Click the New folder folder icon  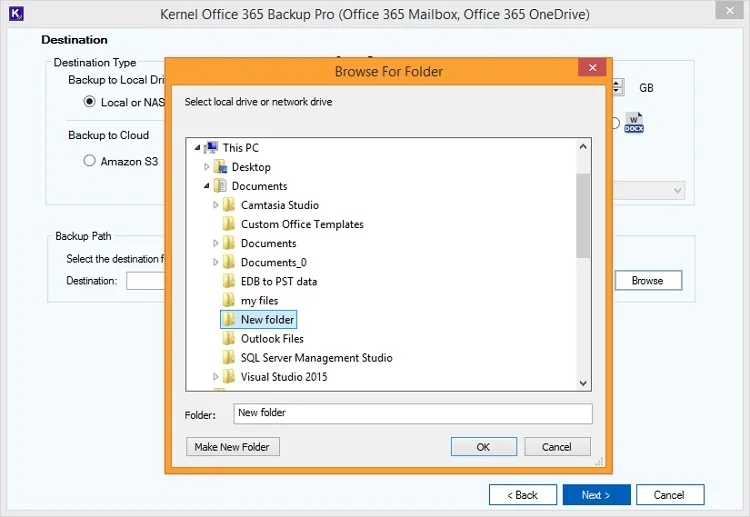pos(229,319)
